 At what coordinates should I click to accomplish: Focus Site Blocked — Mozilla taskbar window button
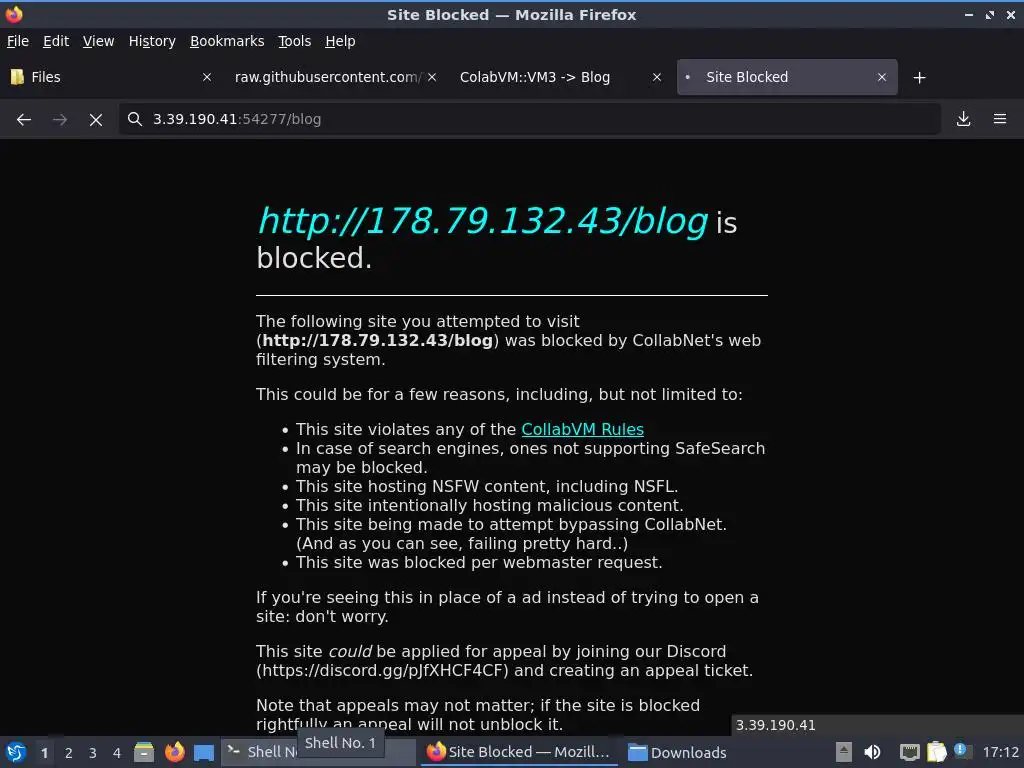point(519,752)
